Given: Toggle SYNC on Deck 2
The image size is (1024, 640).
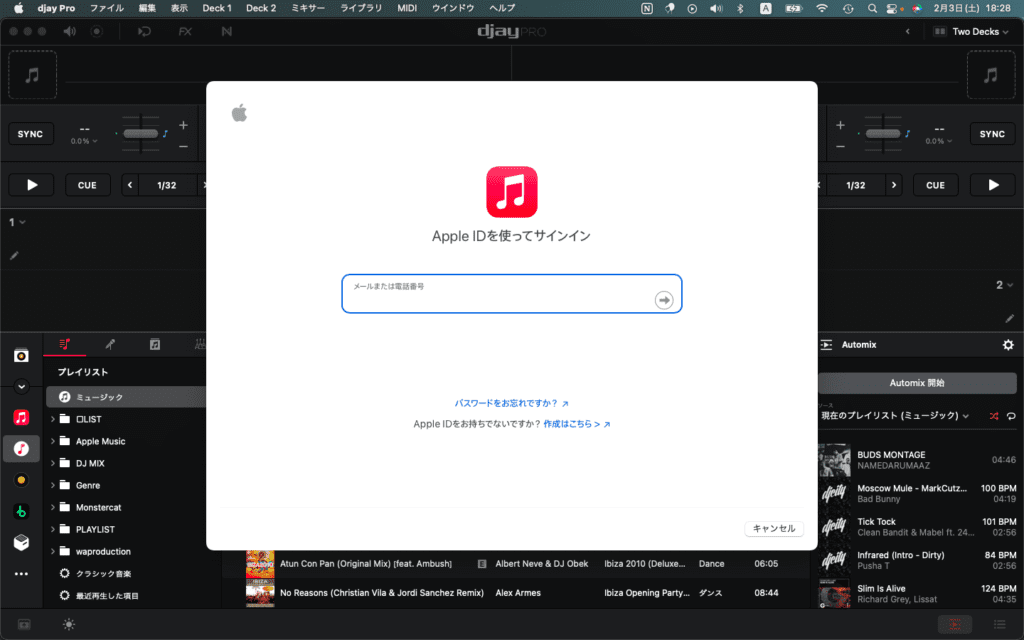Looking at the screenshot, I should [992, 134].
